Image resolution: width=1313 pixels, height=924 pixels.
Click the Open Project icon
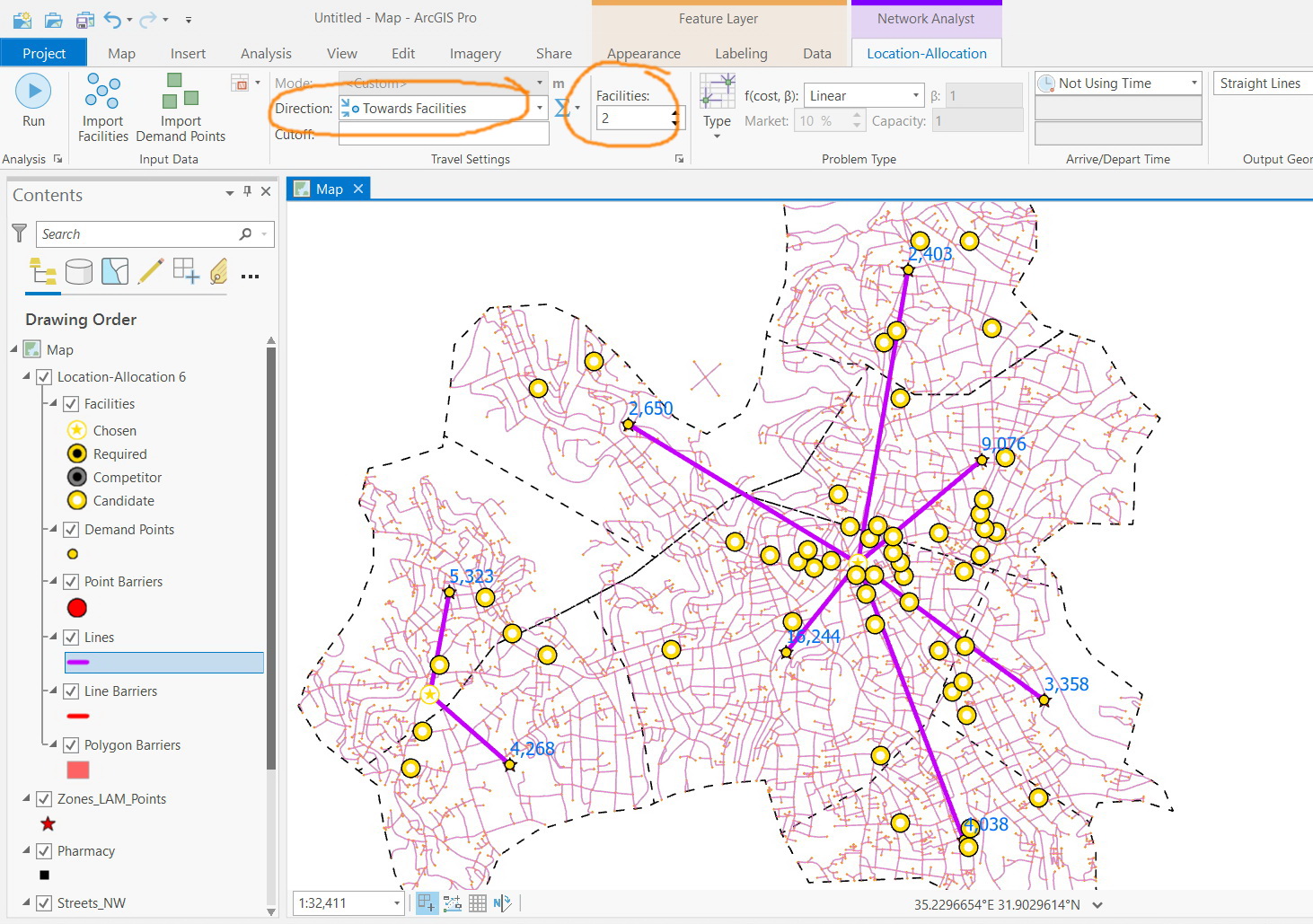click(54, 19)
